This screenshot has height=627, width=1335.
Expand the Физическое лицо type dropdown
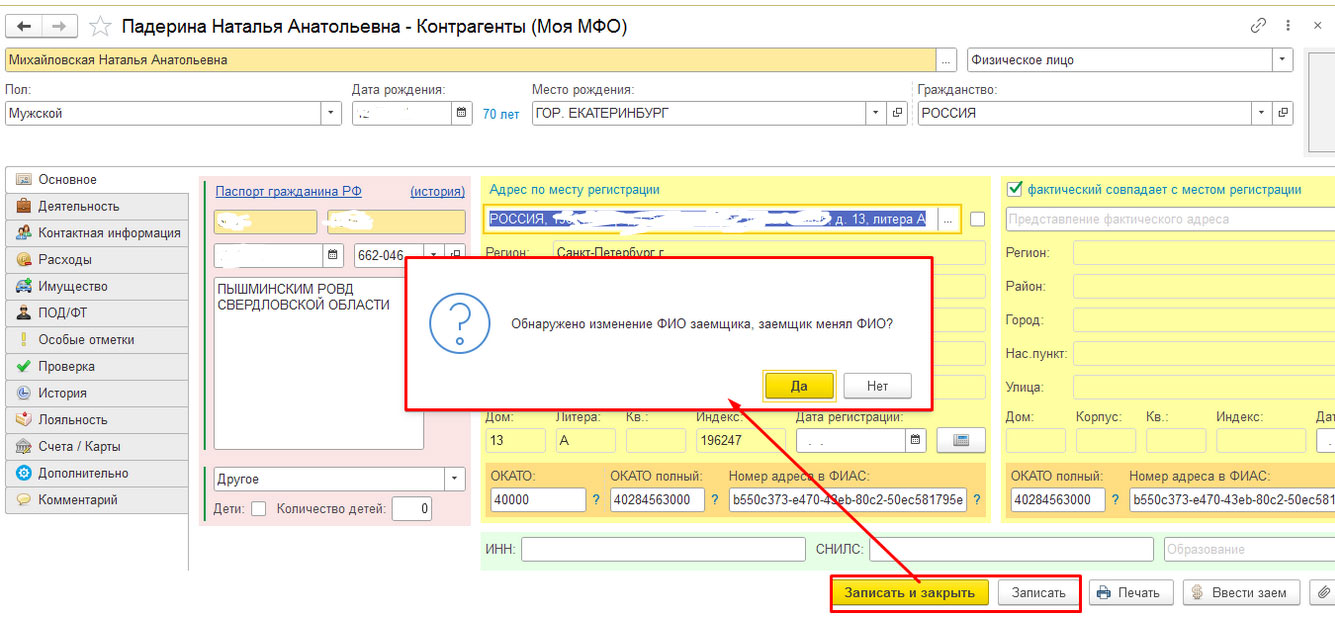pos(1283,60)
